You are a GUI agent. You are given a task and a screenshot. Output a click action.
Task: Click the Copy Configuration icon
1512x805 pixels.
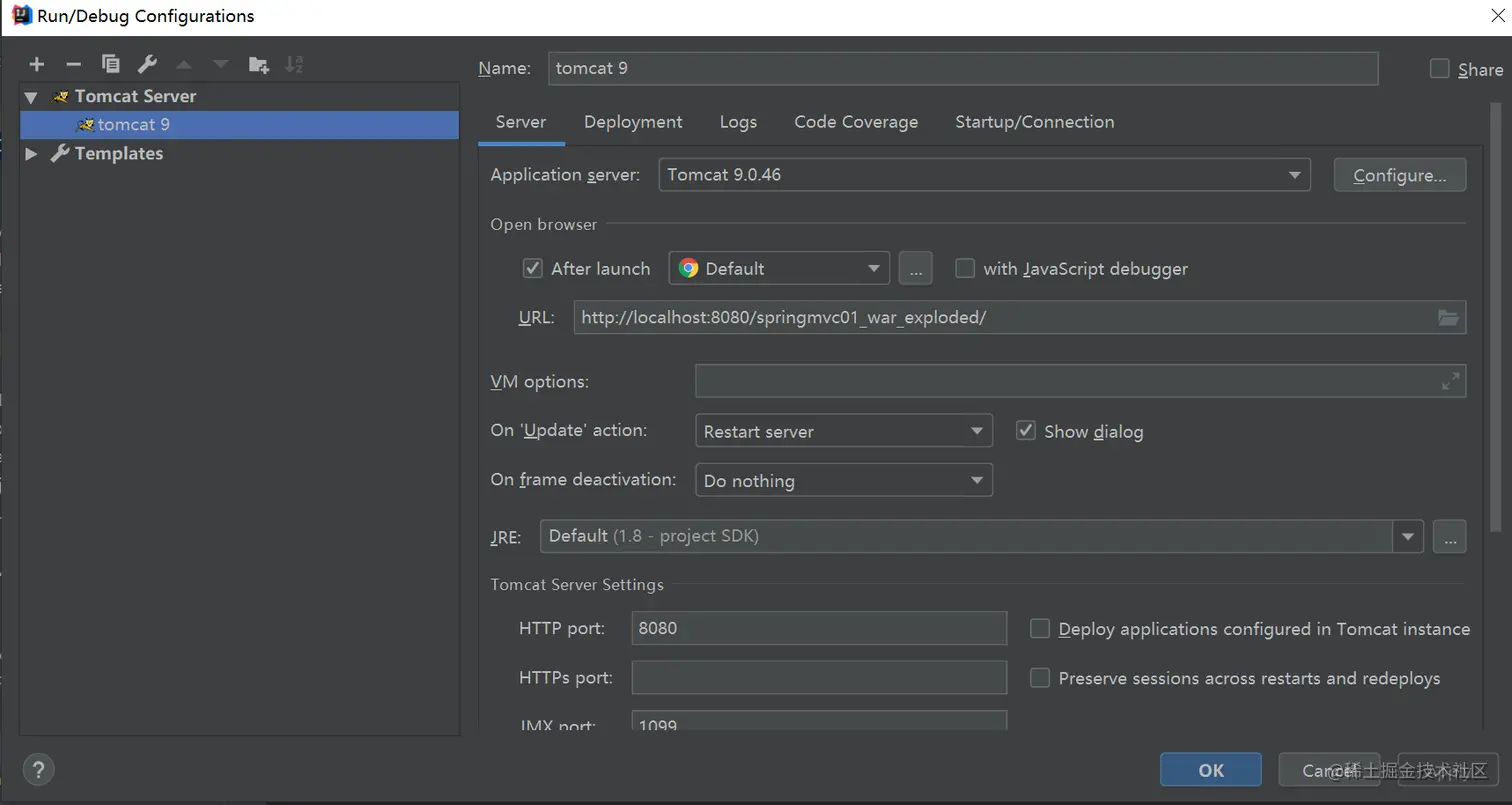[110, 65]
